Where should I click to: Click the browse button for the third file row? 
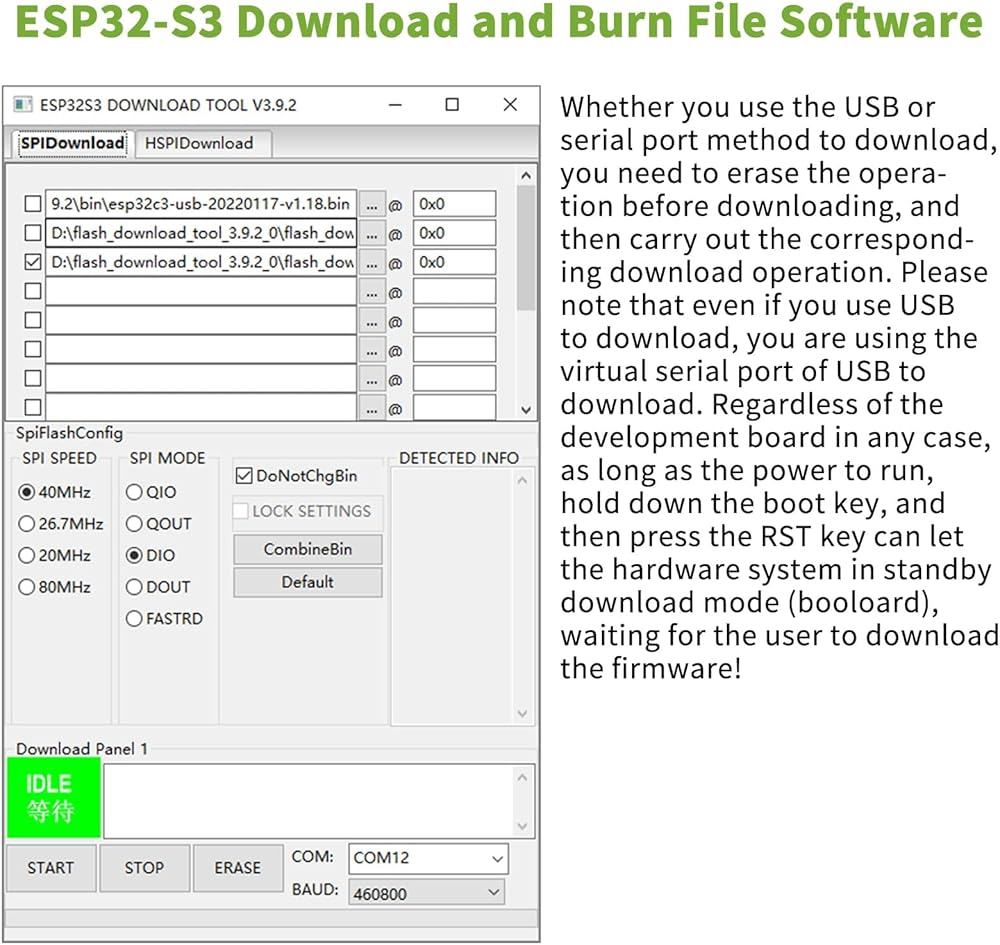[371, 263]
